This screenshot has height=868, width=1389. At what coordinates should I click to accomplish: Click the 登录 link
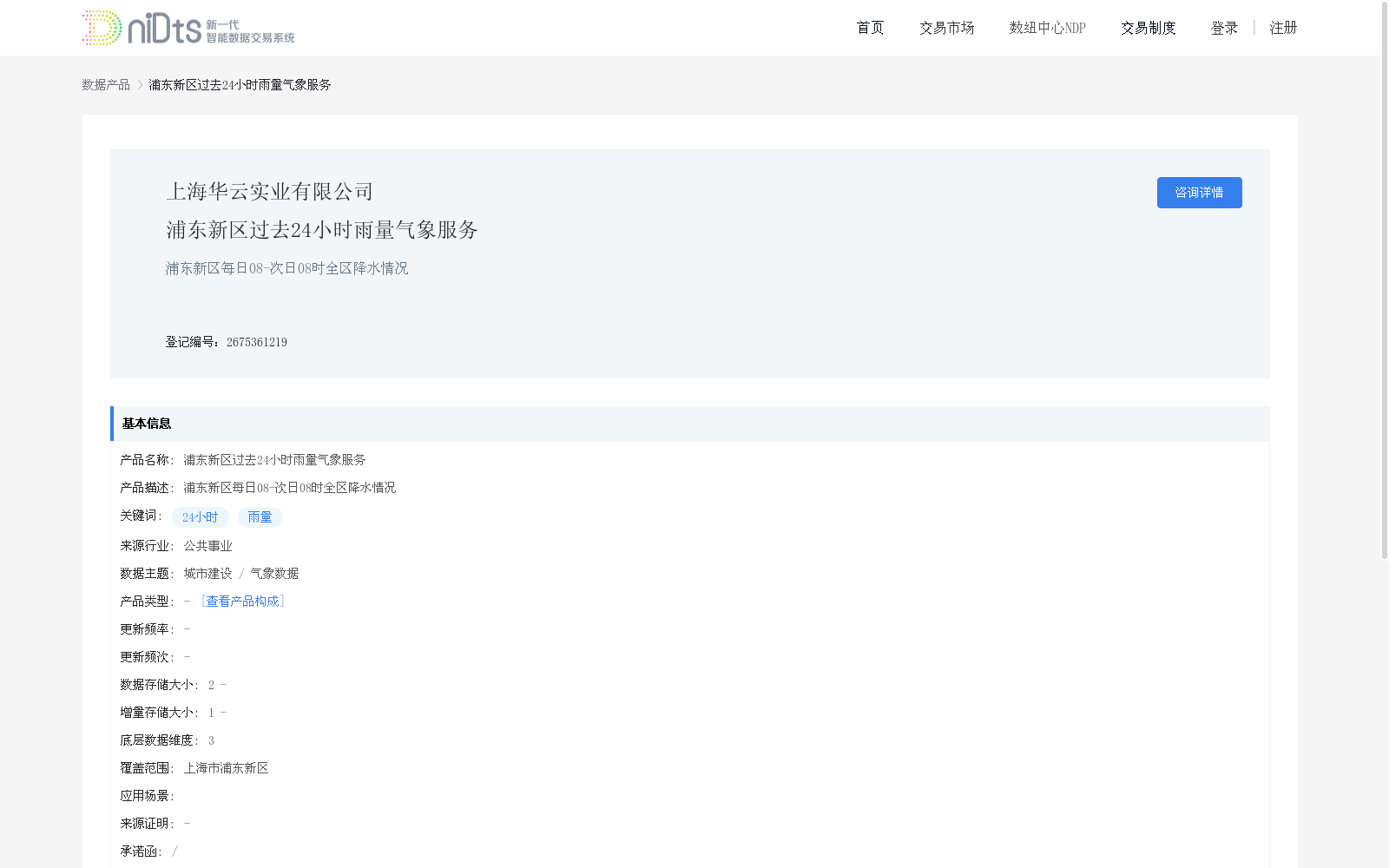click(x=1224, y=28)
